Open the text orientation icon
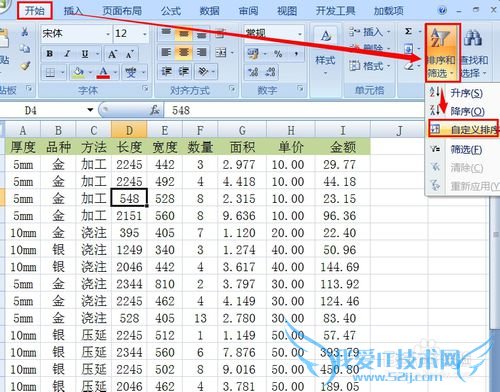This screenshot has width=500, height=392. (x=203, y=71)
